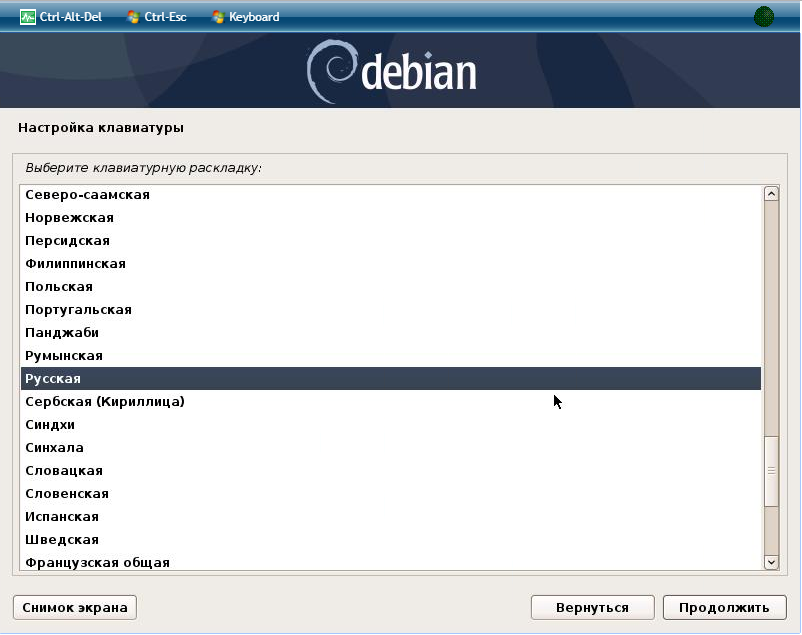Select the Синхала layout

(x=391, y=448)
